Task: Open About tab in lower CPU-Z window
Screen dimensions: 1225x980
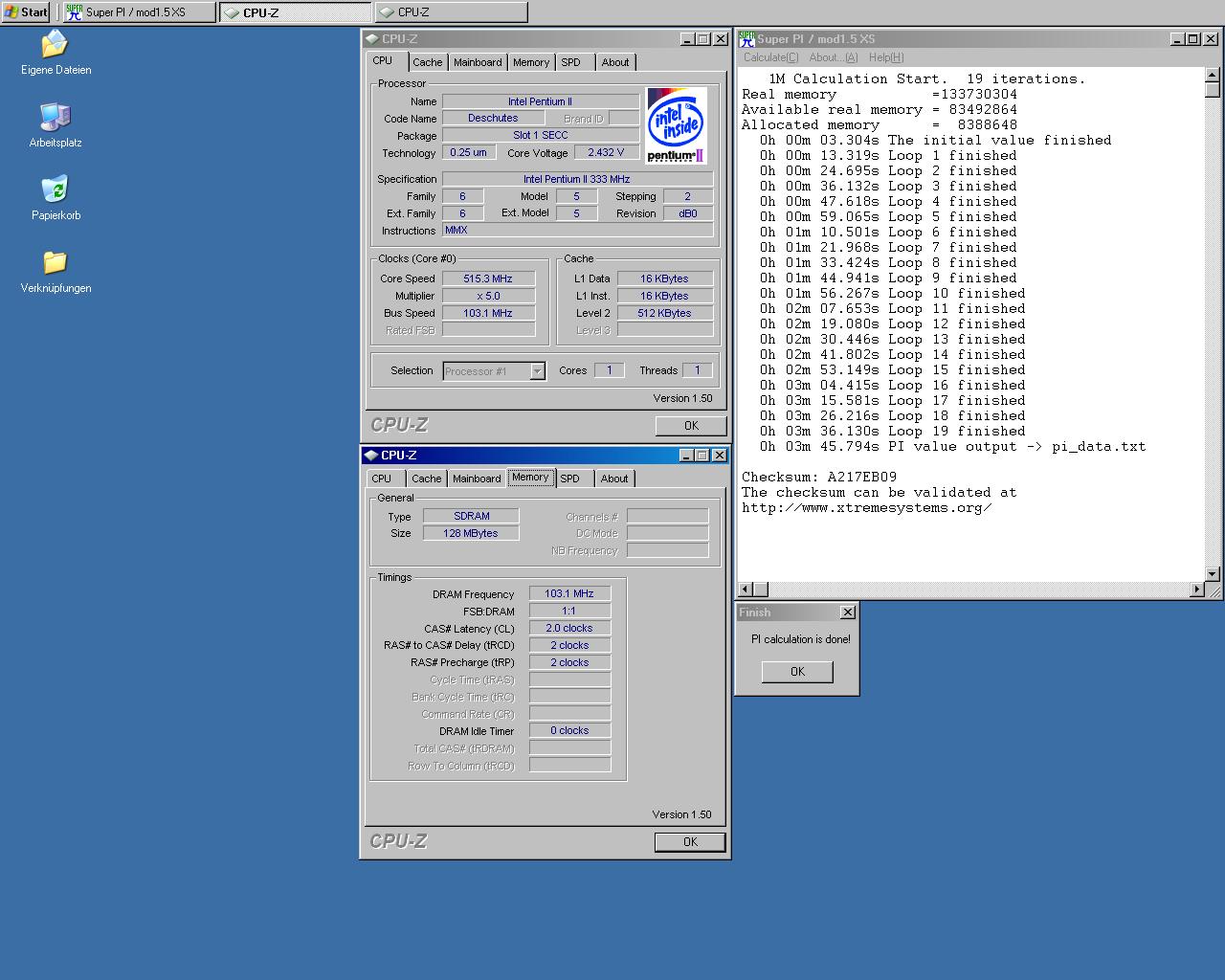Action: (x=614, y=479)
